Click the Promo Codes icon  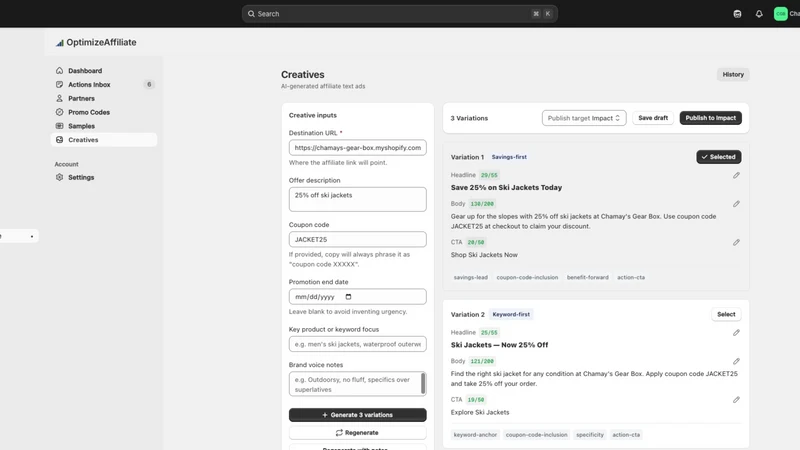pyautogui.click(x=59, y=112)
